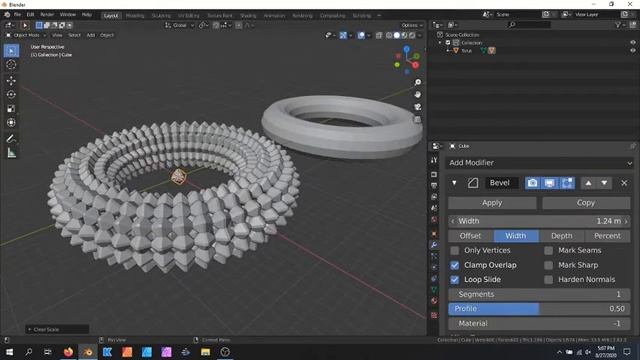Screen dimensions: 640x360
Task: Open the Modifier properties wrench tab
Action: pos(434,245)
